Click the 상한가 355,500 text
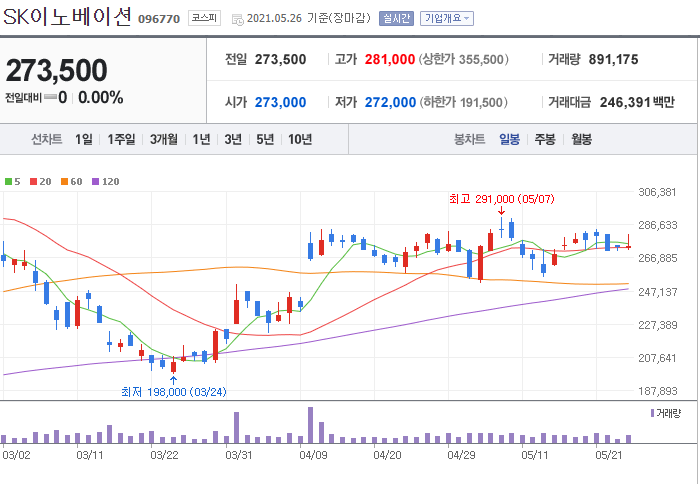This screenshot has width=700, height=484. click(x=463, y=59)
